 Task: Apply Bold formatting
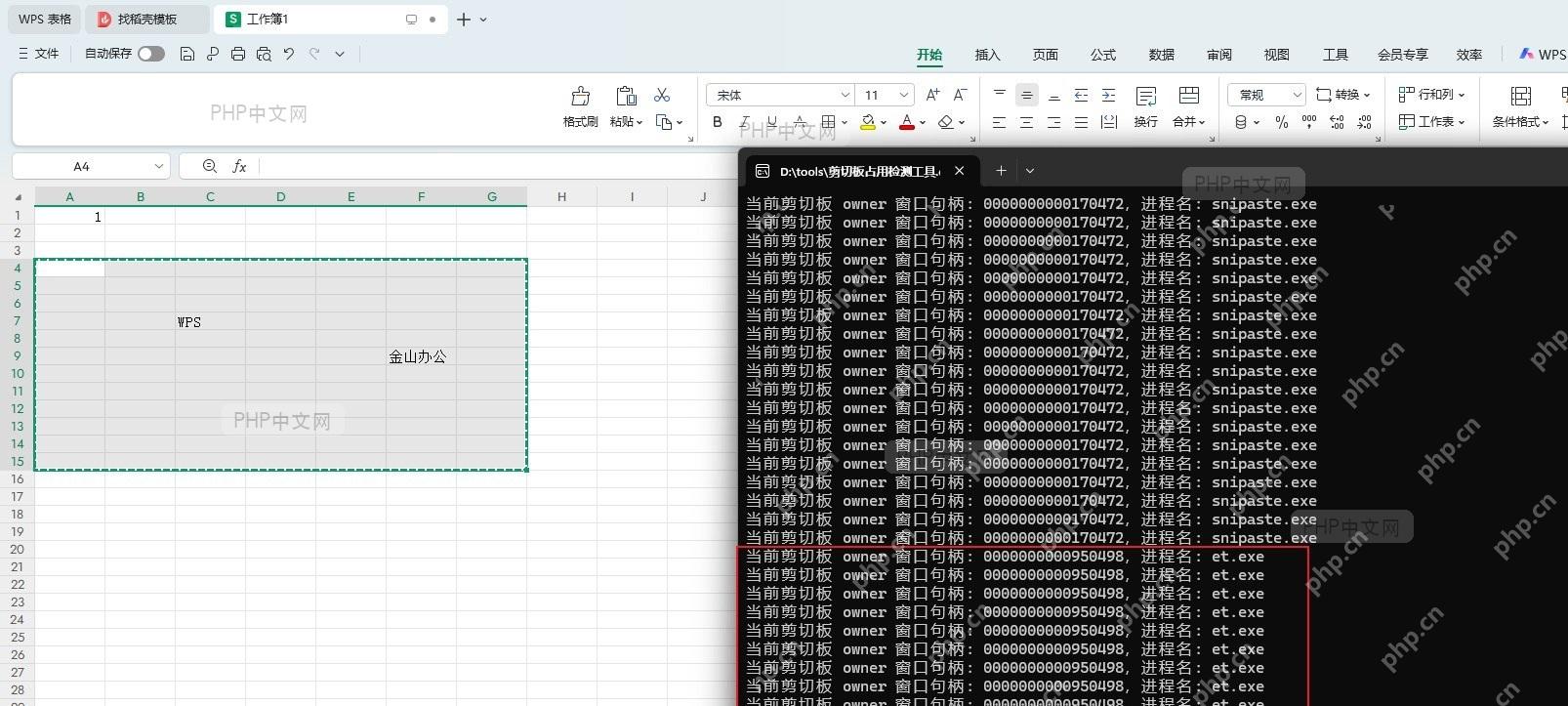[x=718, y=122]
